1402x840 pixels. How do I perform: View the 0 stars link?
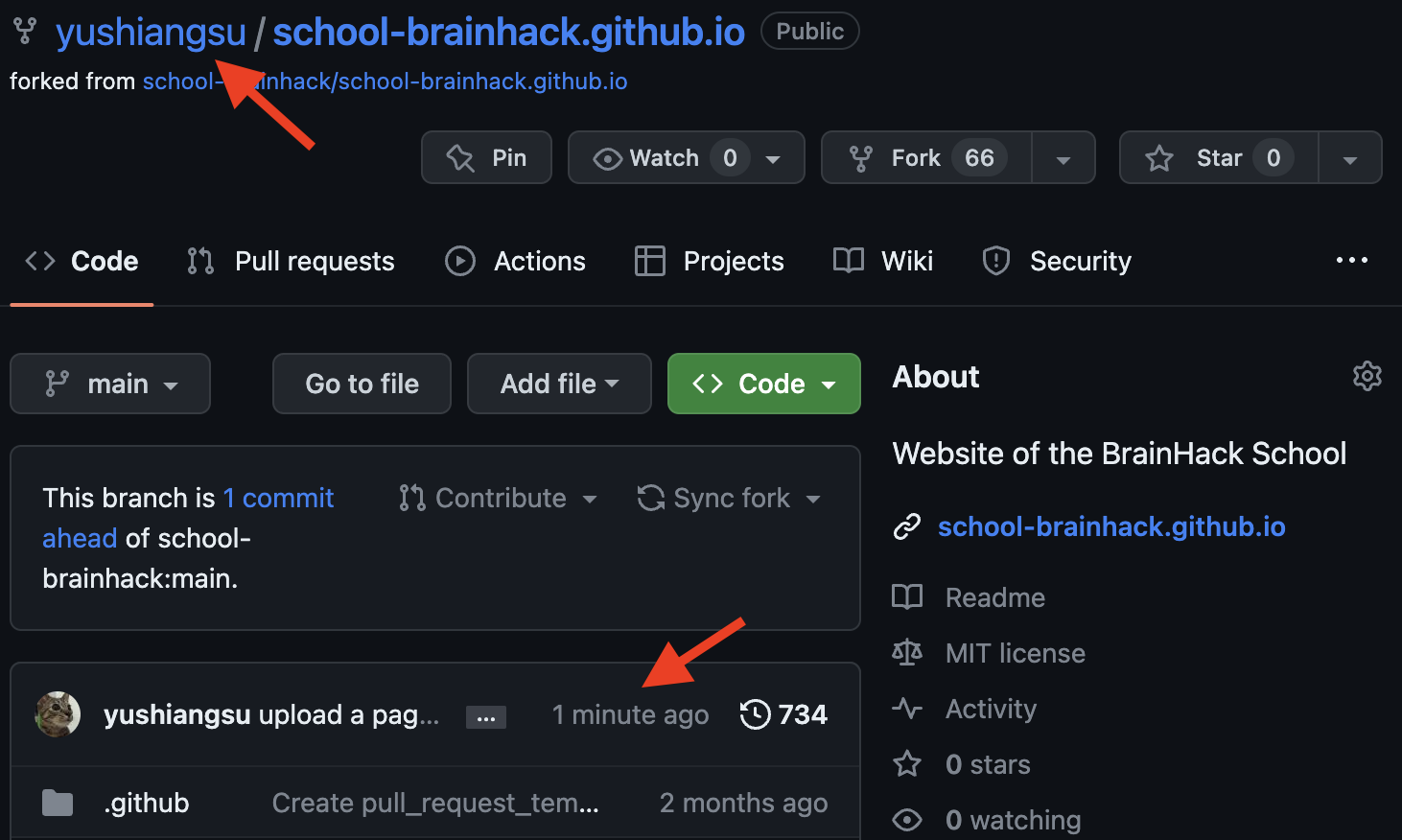988,764
